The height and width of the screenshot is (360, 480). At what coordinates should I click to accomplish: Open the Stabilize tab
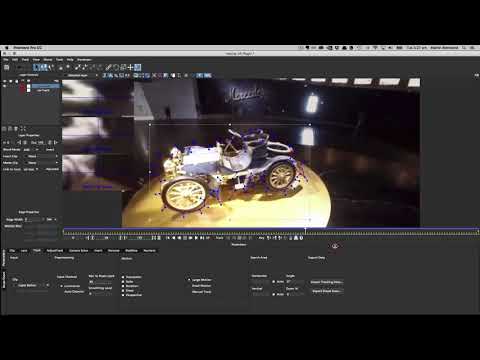pyautogui.click(x=131, y=250)
